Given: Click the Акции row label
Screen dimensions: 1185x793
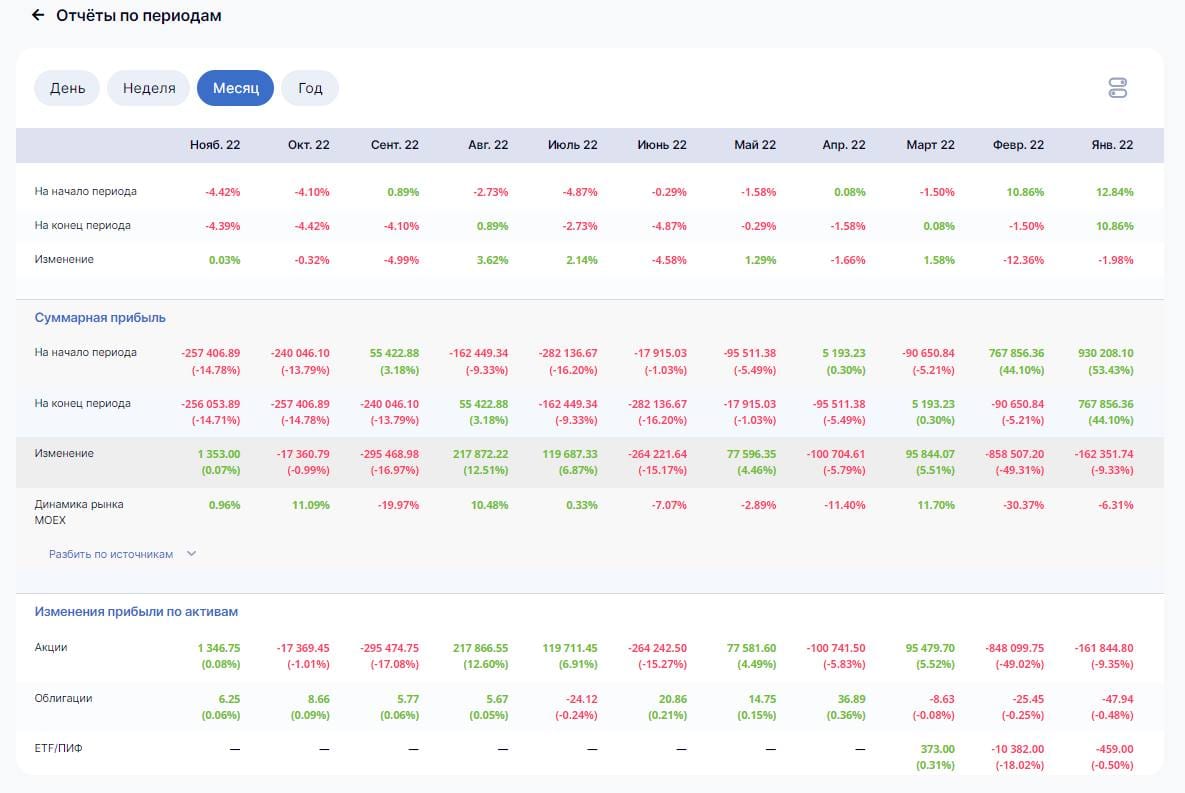Looking at the screenshot, I should [51, 647].
